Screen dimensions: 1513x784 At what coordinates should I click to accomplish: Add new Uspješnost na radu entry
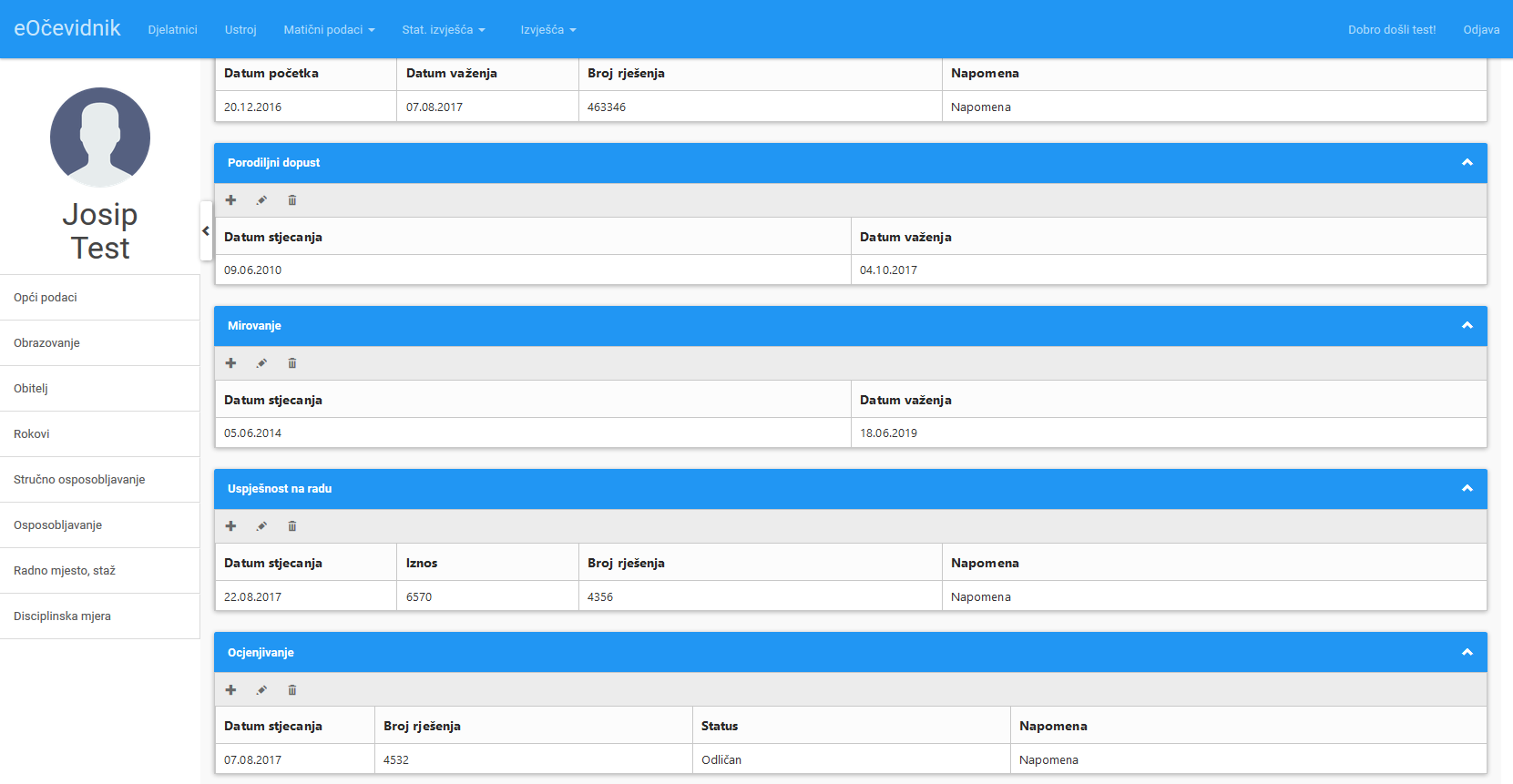tap(231, 526)
